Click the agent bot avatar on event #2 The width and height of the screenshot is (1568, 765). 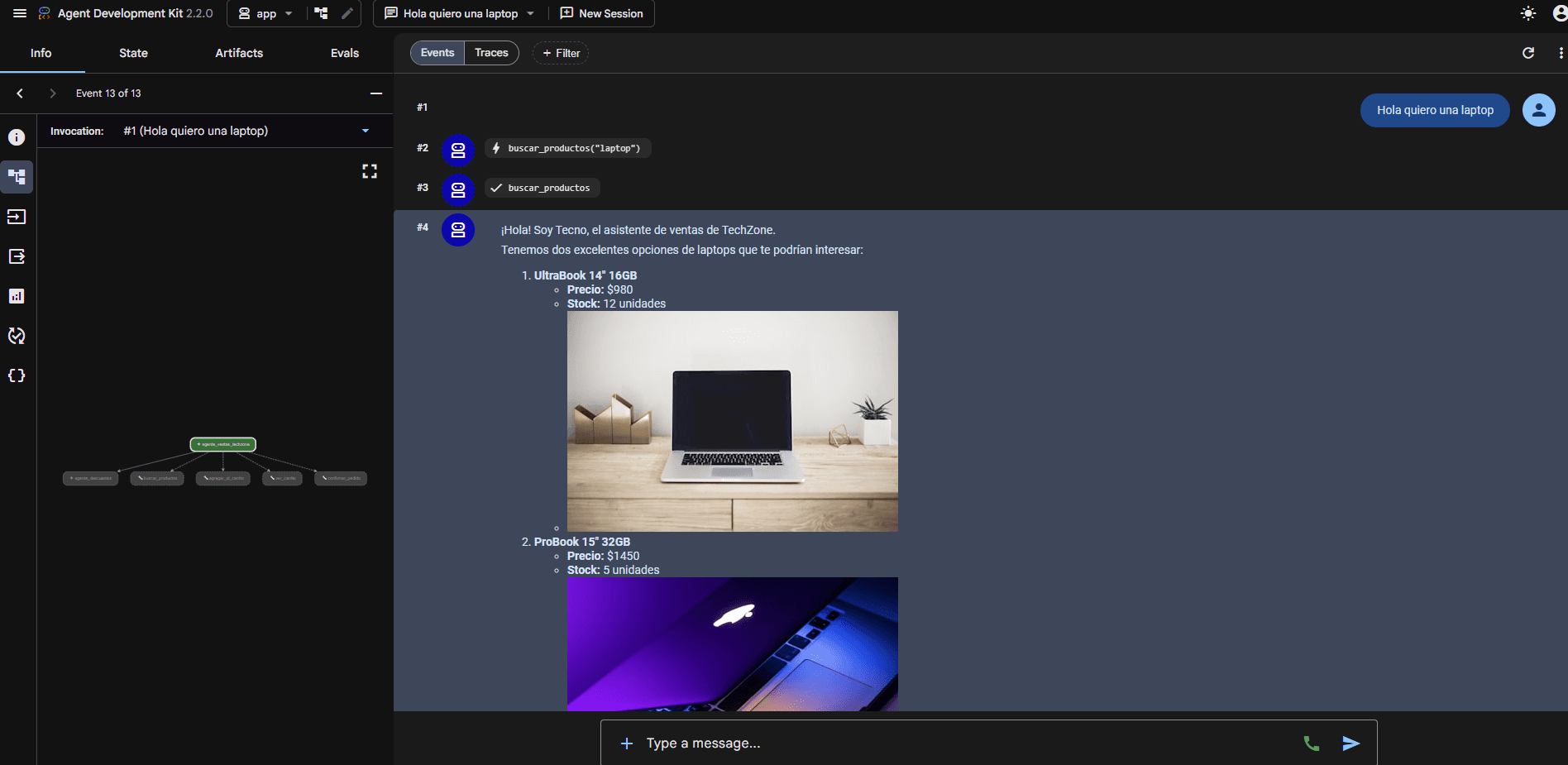[458, 151]
